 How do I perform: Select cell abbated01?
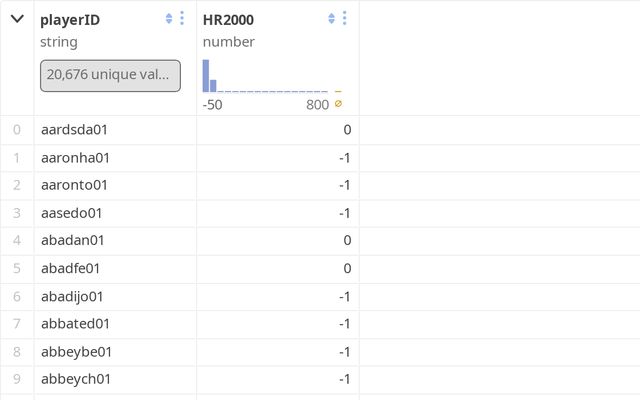pyautogui.click(x=75, y=323)
